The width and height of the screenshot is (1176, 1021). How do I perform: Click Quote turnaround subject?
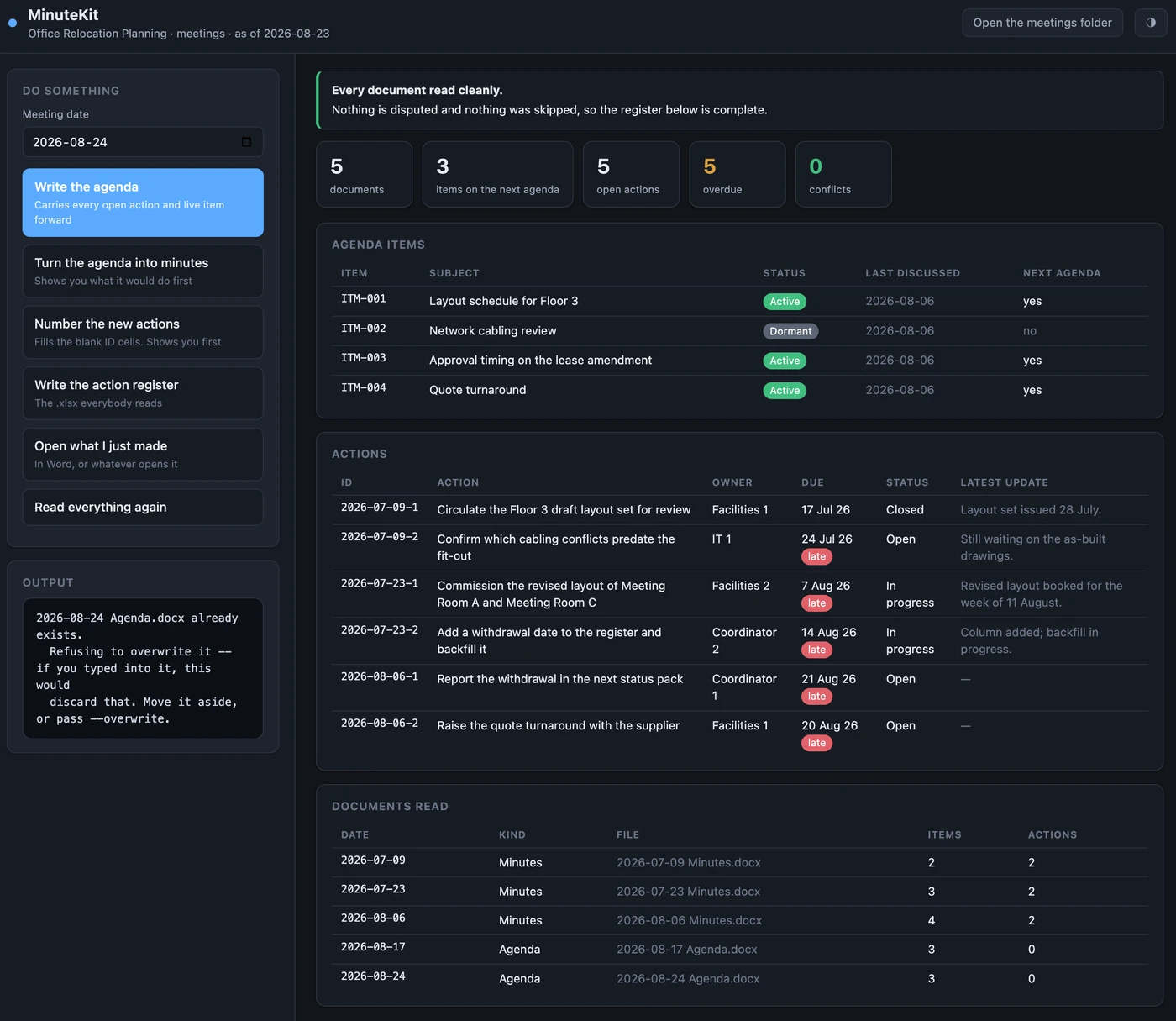pyautogui.click(x=477, y=390)
